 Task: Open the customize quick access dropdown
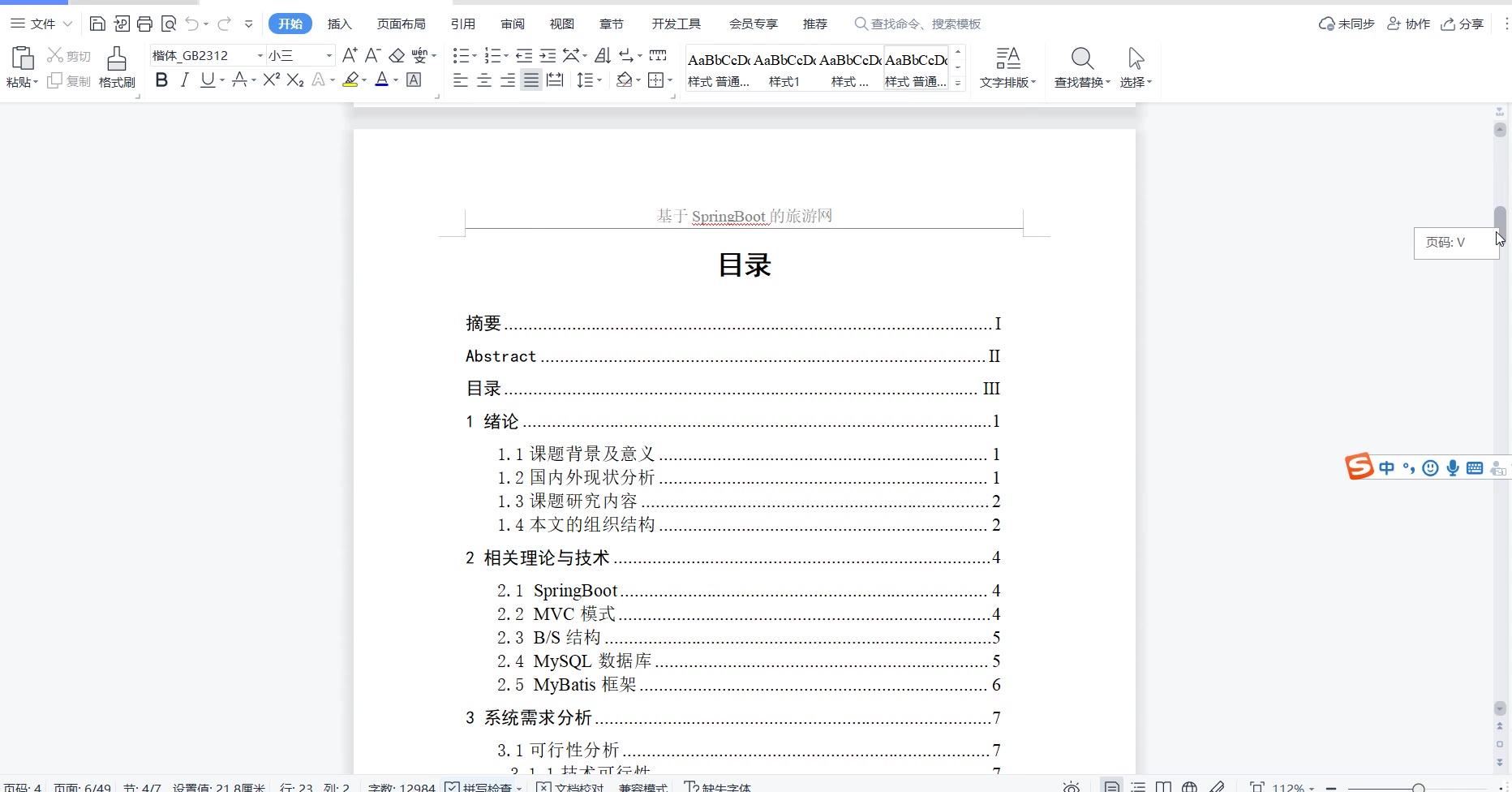(x=249, y=24)
